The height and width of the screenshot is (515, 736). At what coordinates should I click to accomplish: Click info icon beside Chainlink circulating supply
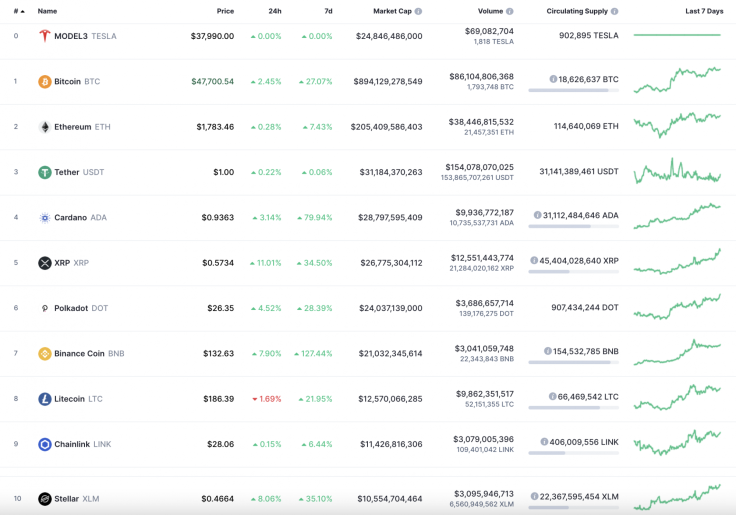coord(544,442)
